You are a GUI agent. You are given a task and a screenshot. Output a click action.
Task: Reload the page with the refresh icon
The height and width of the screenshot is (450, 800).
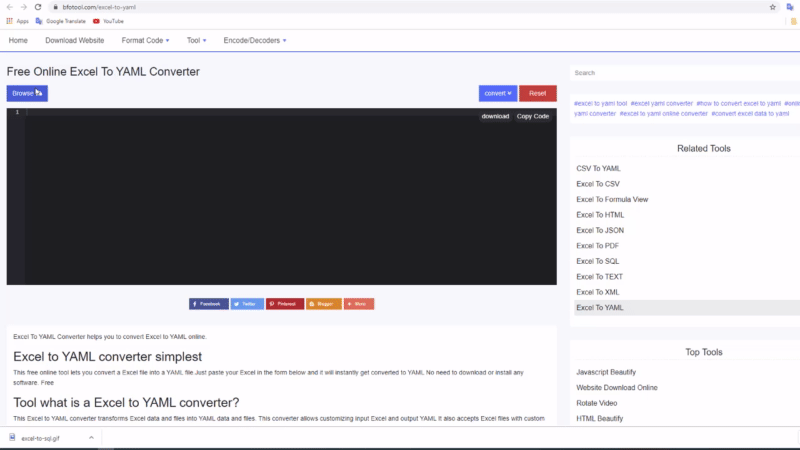click(37, 7)
